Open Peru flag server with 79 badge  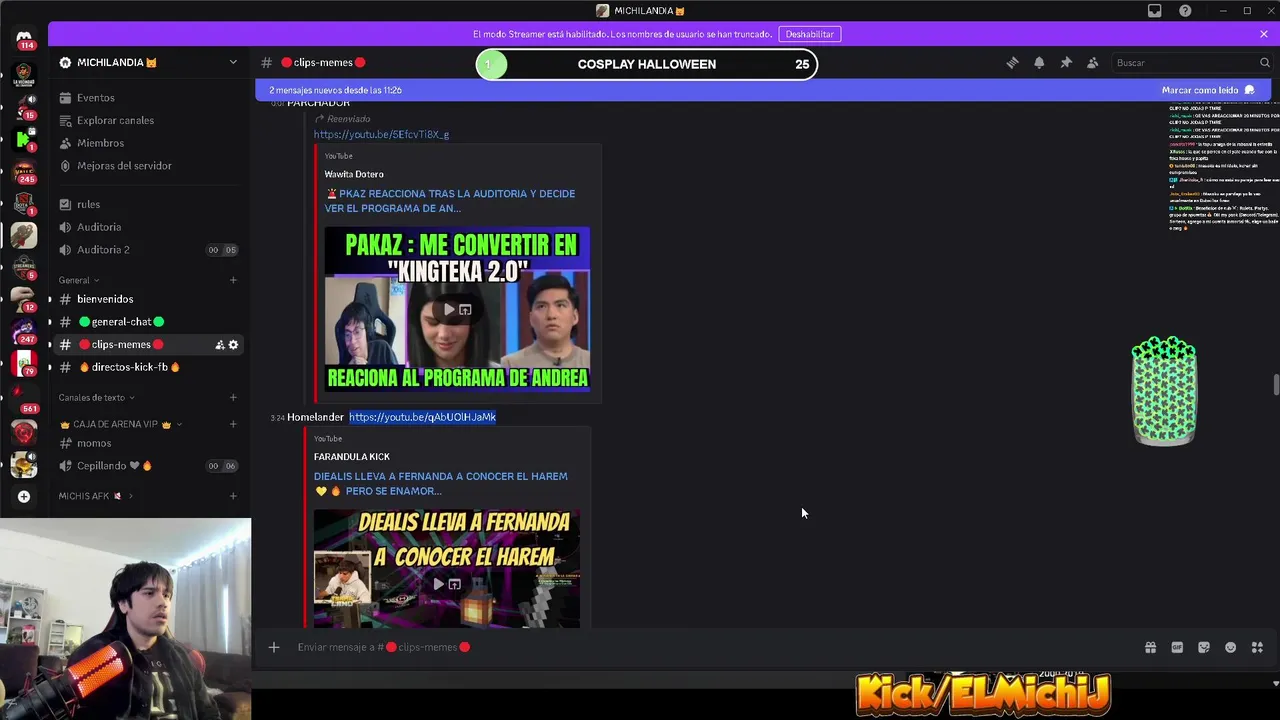pos(24,364)
